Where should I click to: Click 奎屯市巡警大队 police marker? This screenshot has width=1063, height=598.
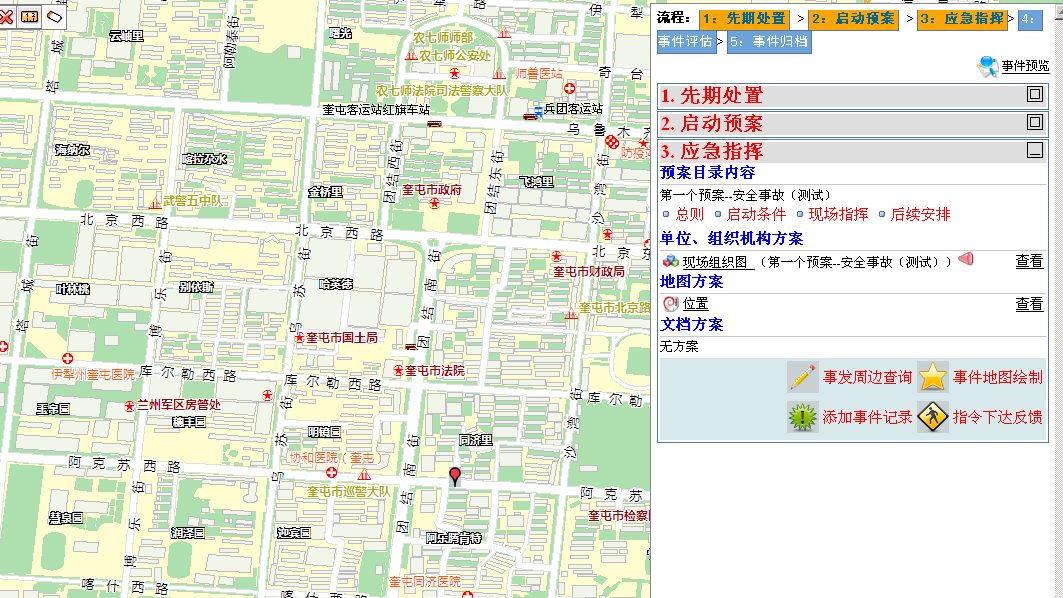click(x=364, y=475)
